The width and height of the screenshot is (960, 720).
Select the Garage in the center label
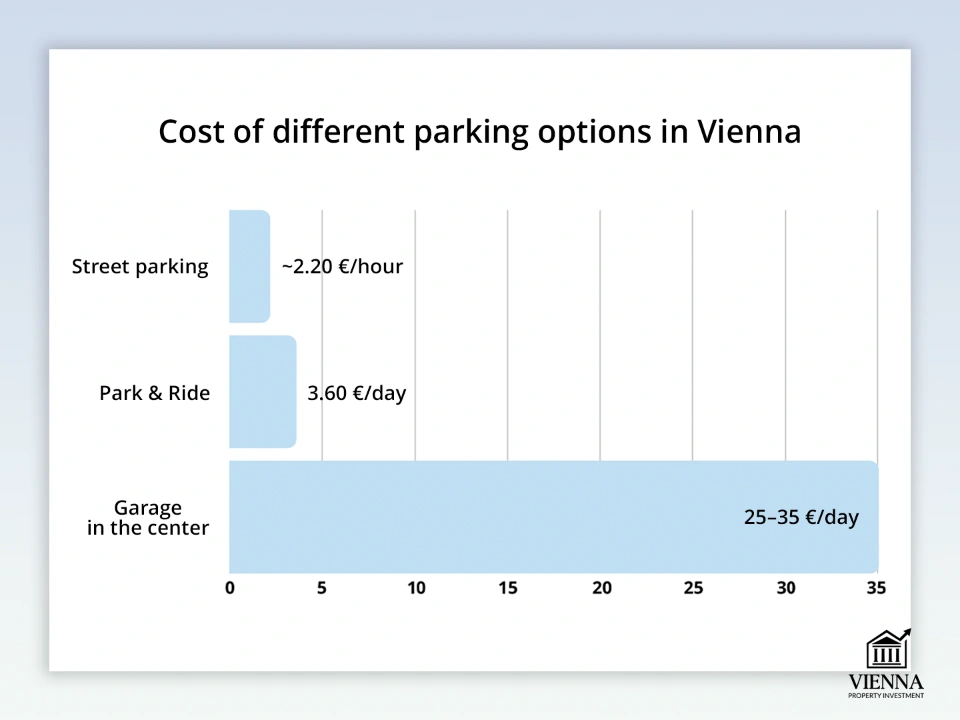[x=148, y=518]
